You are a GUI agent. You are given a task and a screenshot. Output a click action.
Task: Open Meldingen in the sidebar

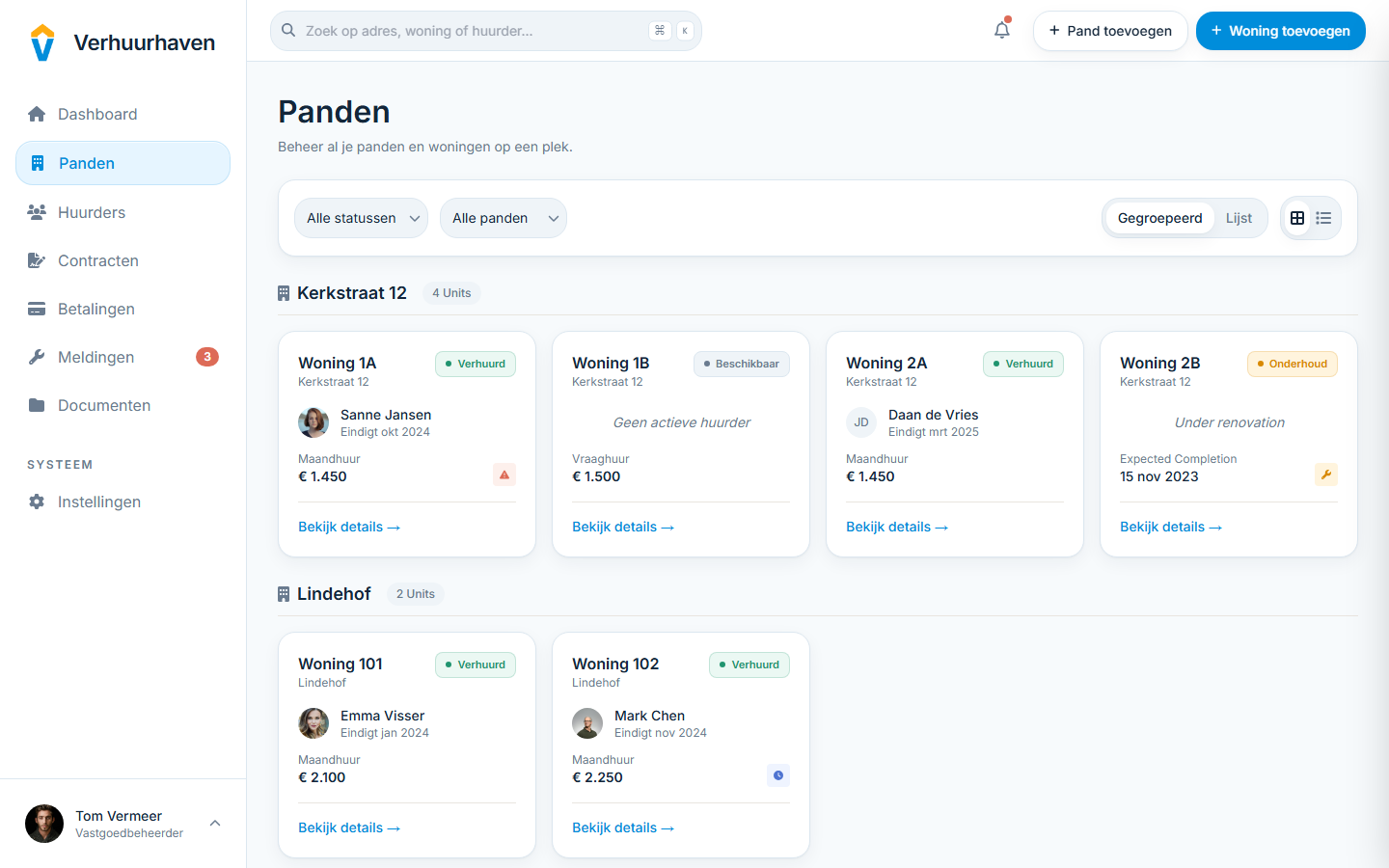tap(96, 357)
